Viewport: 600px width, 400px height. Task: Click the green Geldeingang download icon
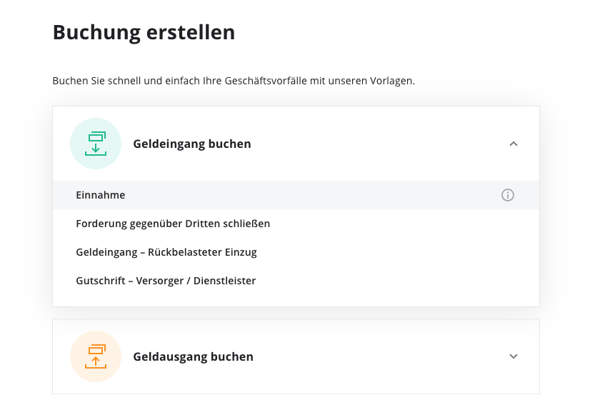[x=96, y=144]
